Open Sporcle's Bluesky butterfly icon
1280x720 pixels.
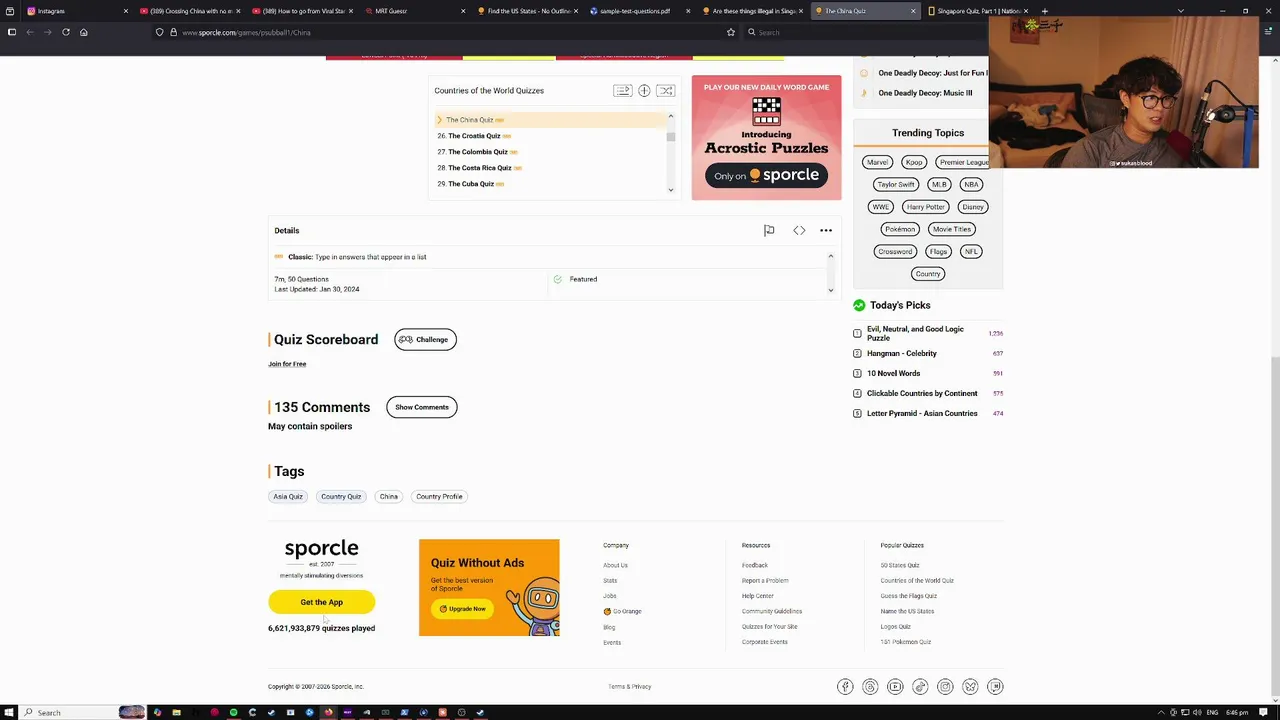pyautogui.click(x=970, y=687)
